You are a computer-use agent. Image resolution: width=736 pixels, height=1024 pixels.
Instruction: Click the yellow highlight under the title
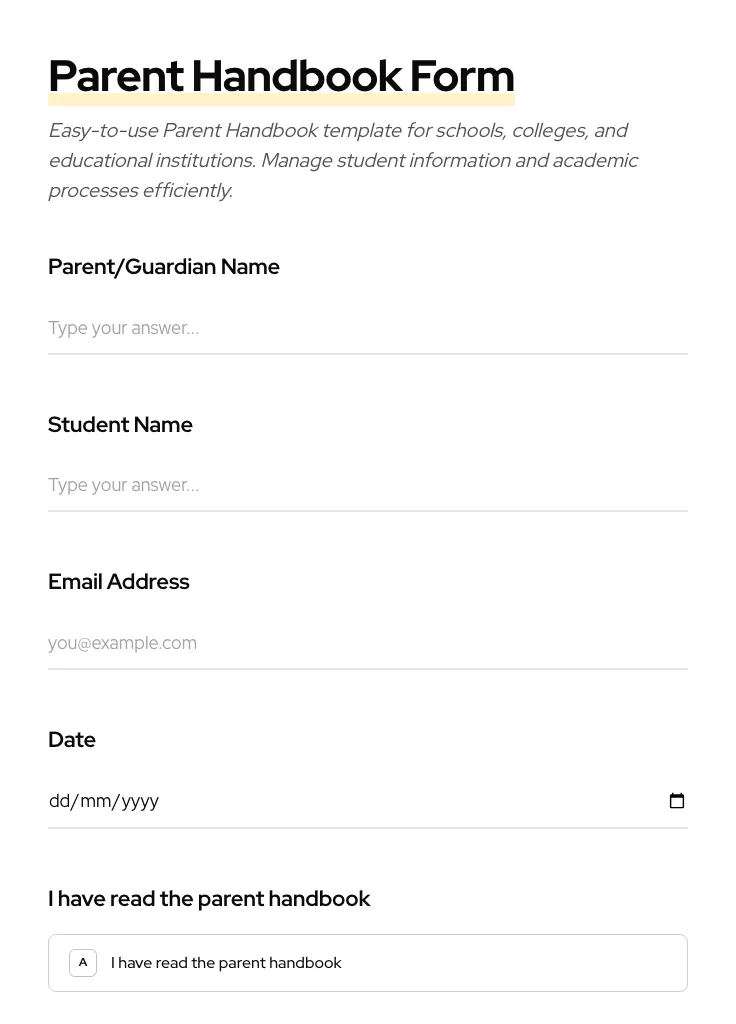281,100
